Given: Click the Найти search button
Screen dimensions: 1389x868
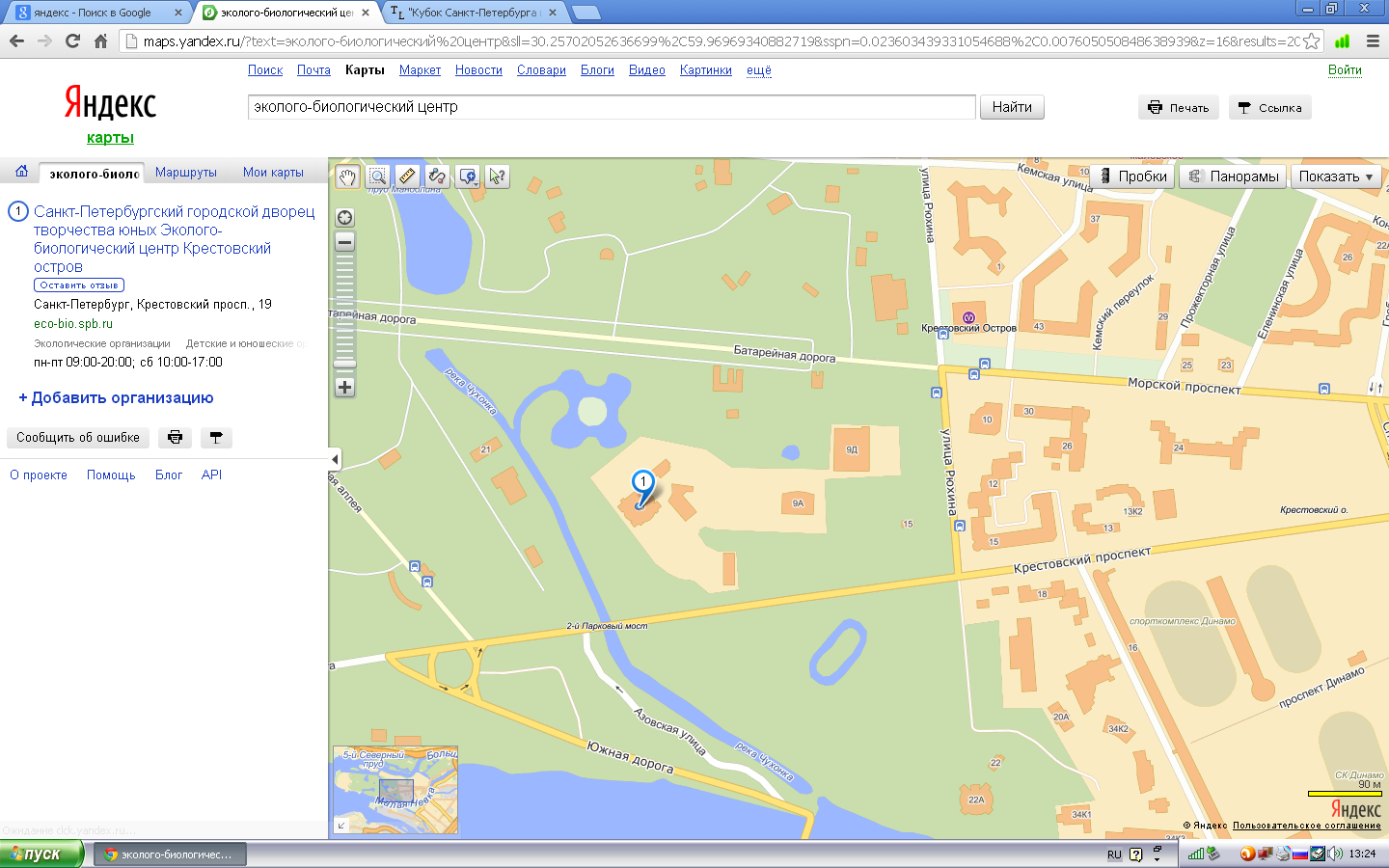Looking at the screenshot, I should pos(1012,107).
